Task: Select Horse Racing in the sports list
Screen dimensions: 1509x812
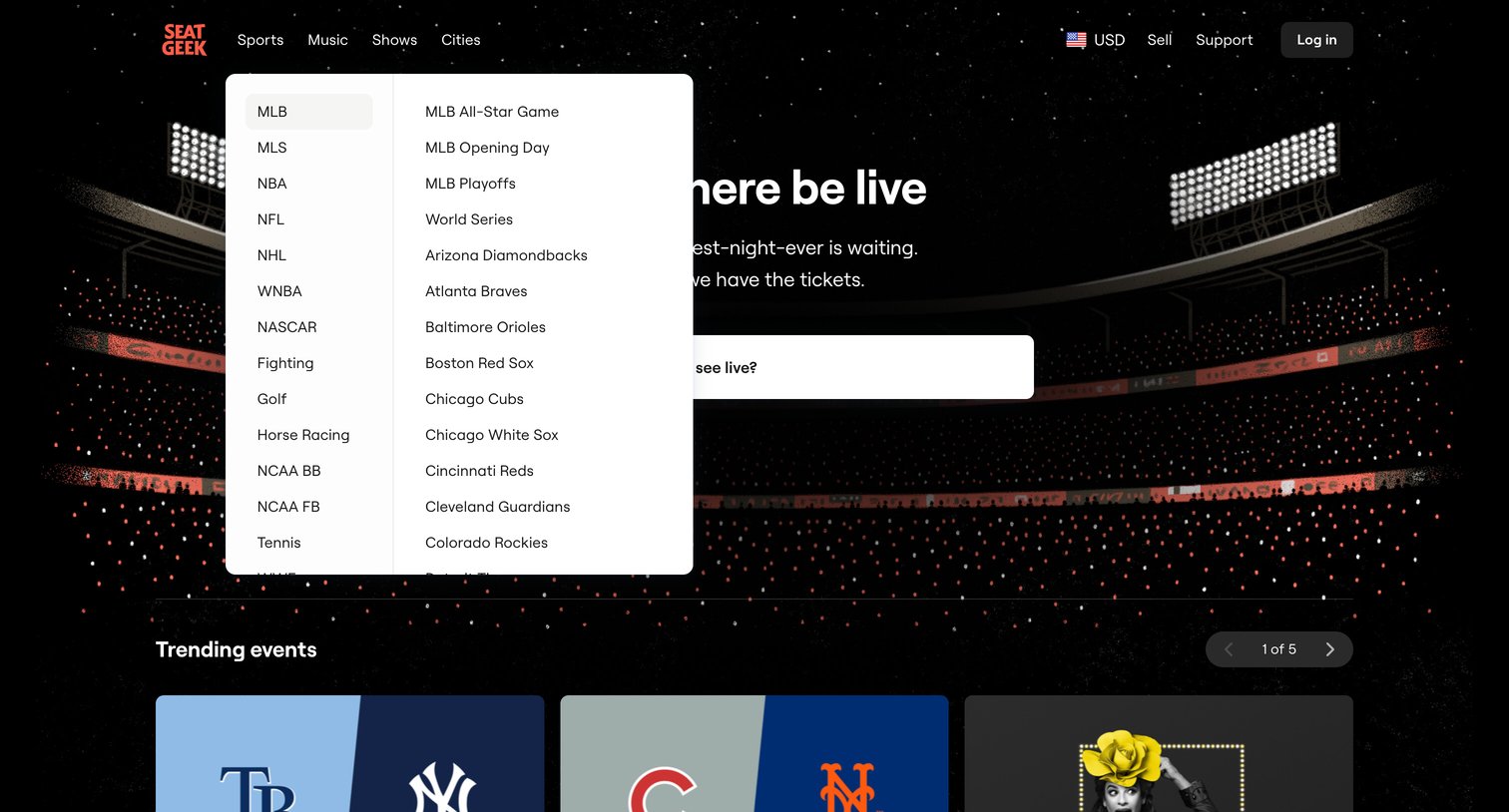Action: (x=309, y=435)
